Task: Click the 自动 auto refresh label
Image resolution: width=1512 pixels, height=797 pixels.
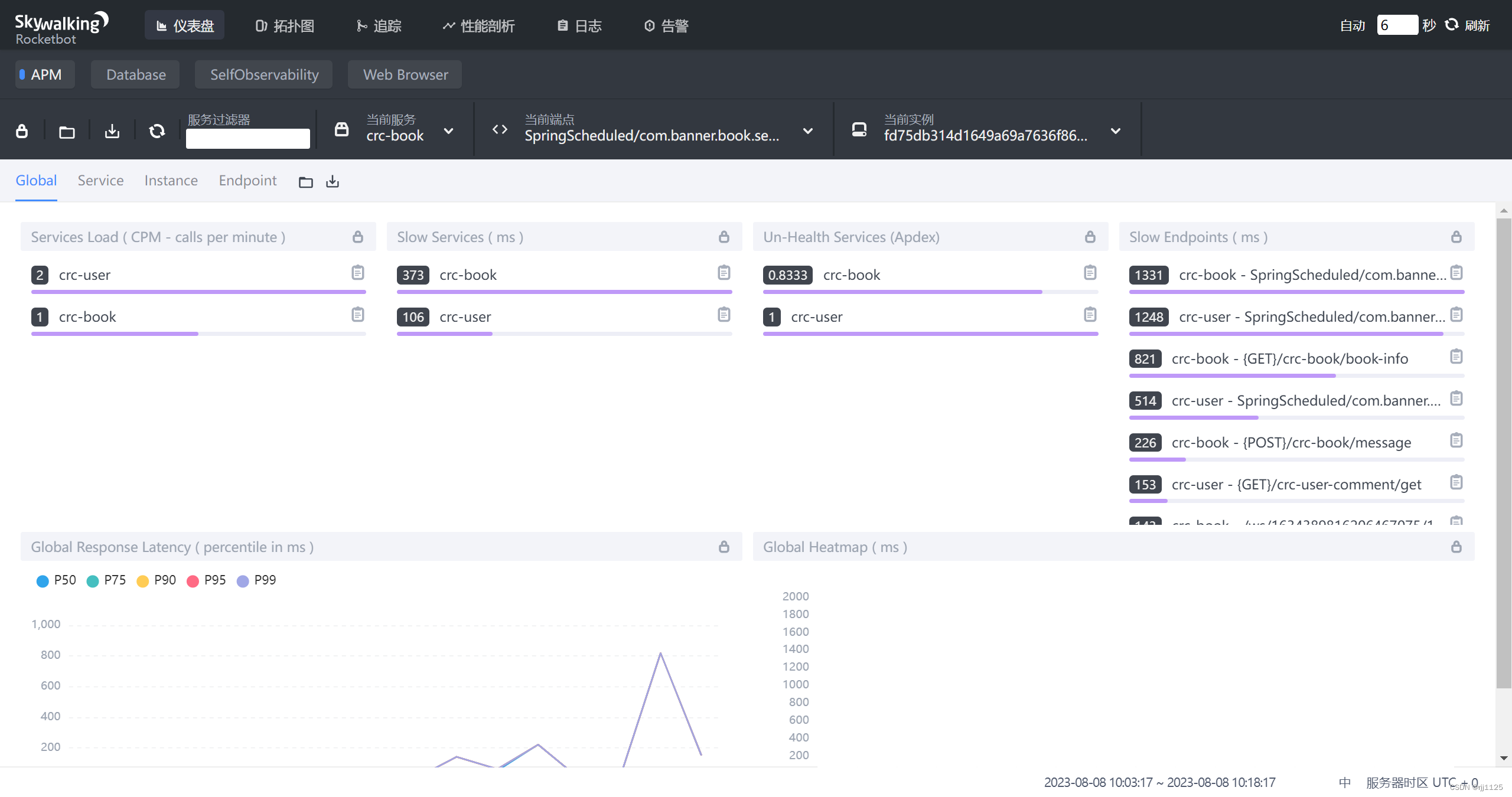Action: tap(1353, 25)
